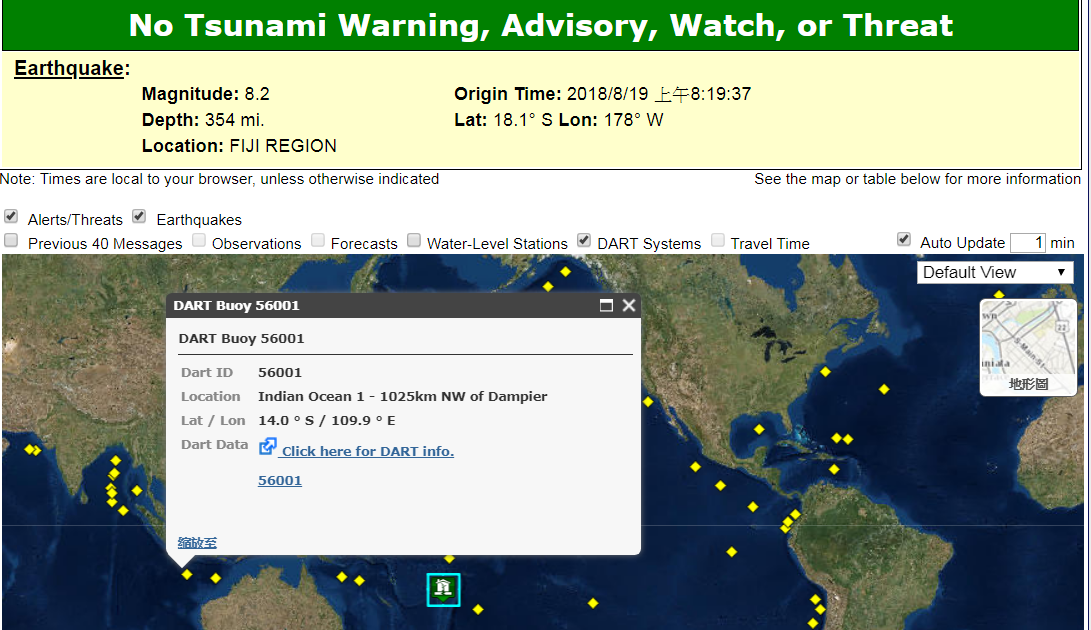Check the Previous 40 Messages box

tap(11, 240)
